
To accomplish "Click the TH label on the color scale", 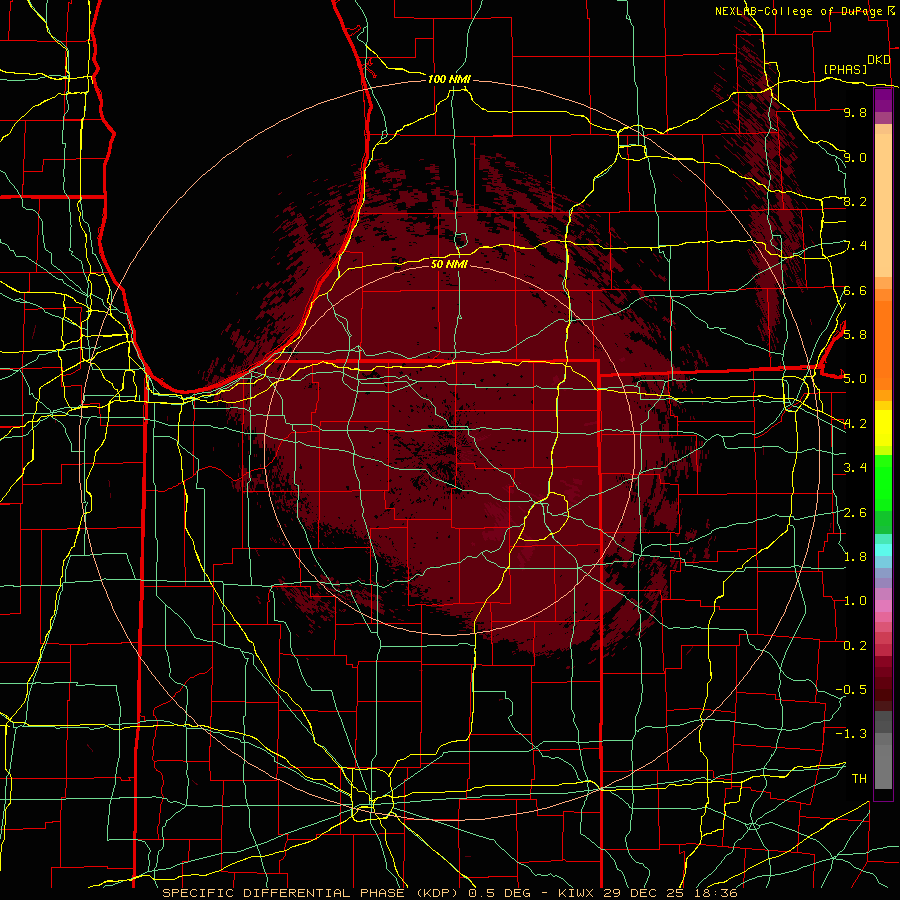I will 859,779.
